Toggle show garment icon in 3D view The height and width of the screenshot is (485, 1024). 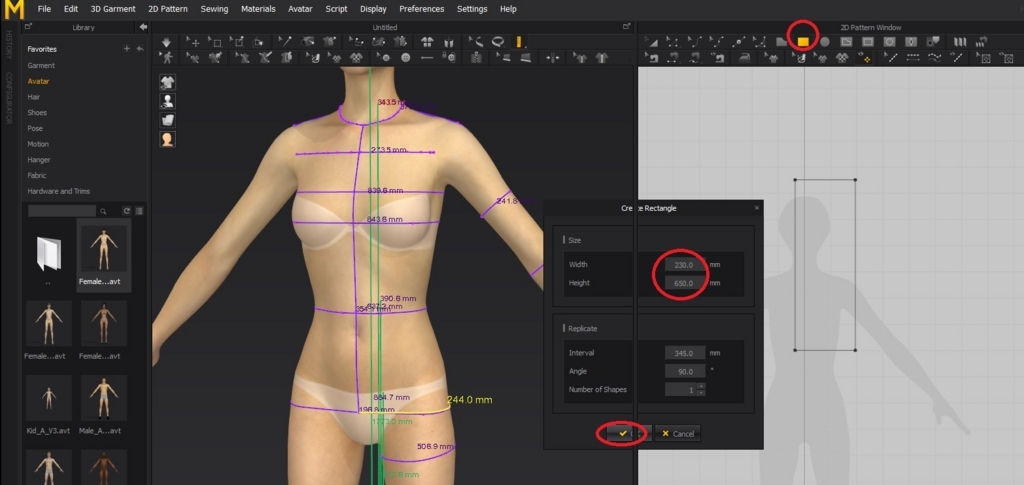click(168, 82)
